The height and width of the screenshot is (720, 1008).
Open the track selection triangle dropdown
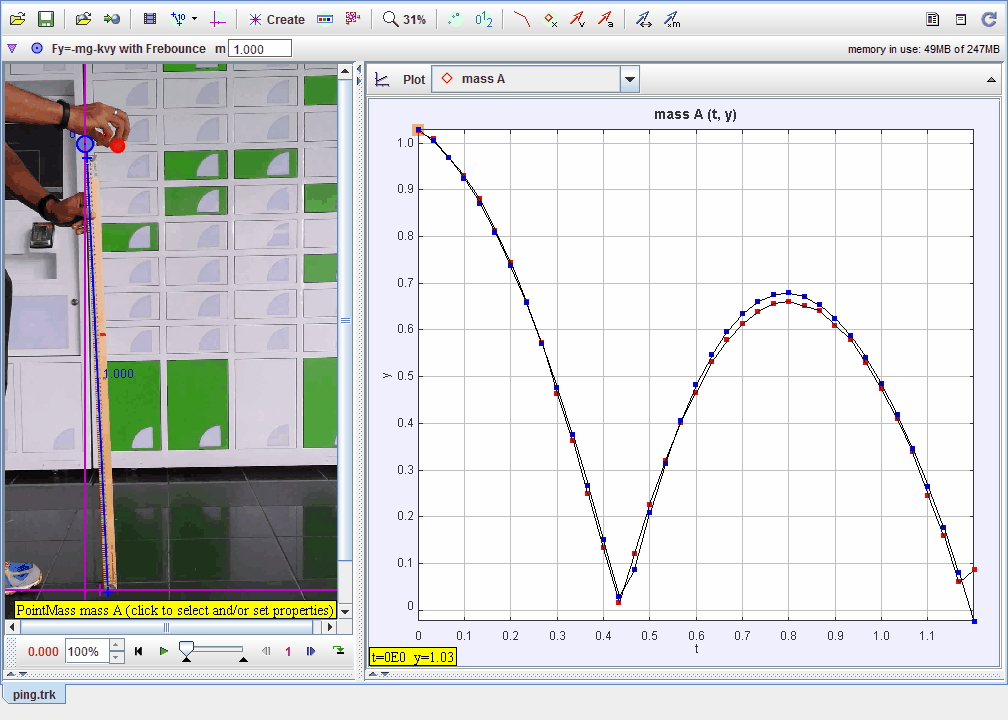[x=12, y=48]
